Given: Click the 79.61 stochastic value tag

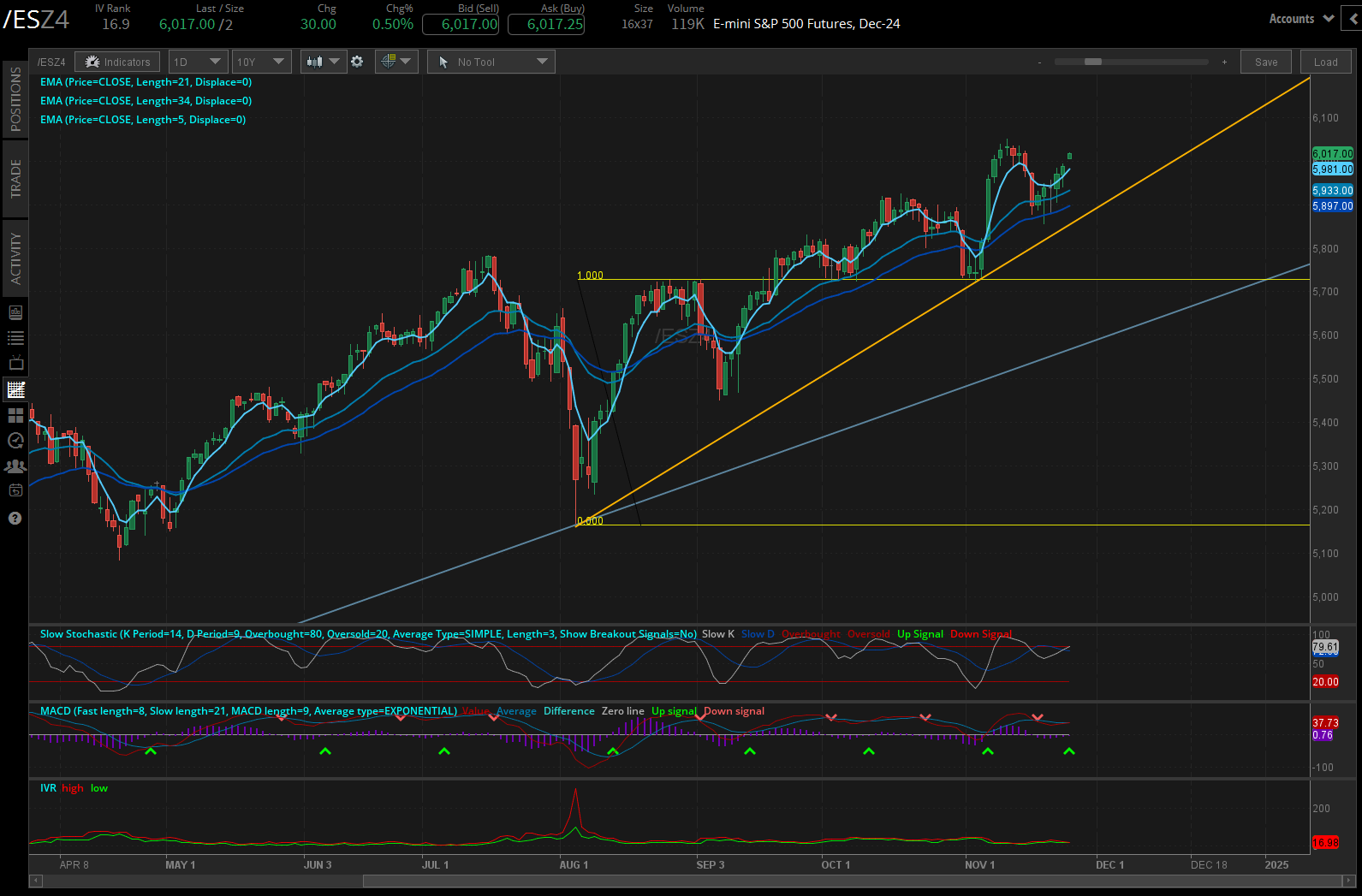Looking at the screenshot, I should coord(1325,647).
